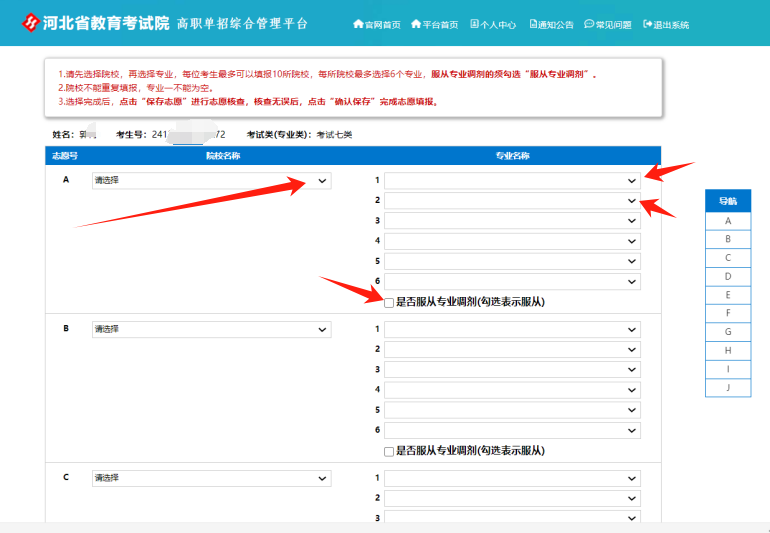Screen dimensions: 770x533
Task: Expand 专业 3 dropdown under 志愿 A
Action: 512,221
